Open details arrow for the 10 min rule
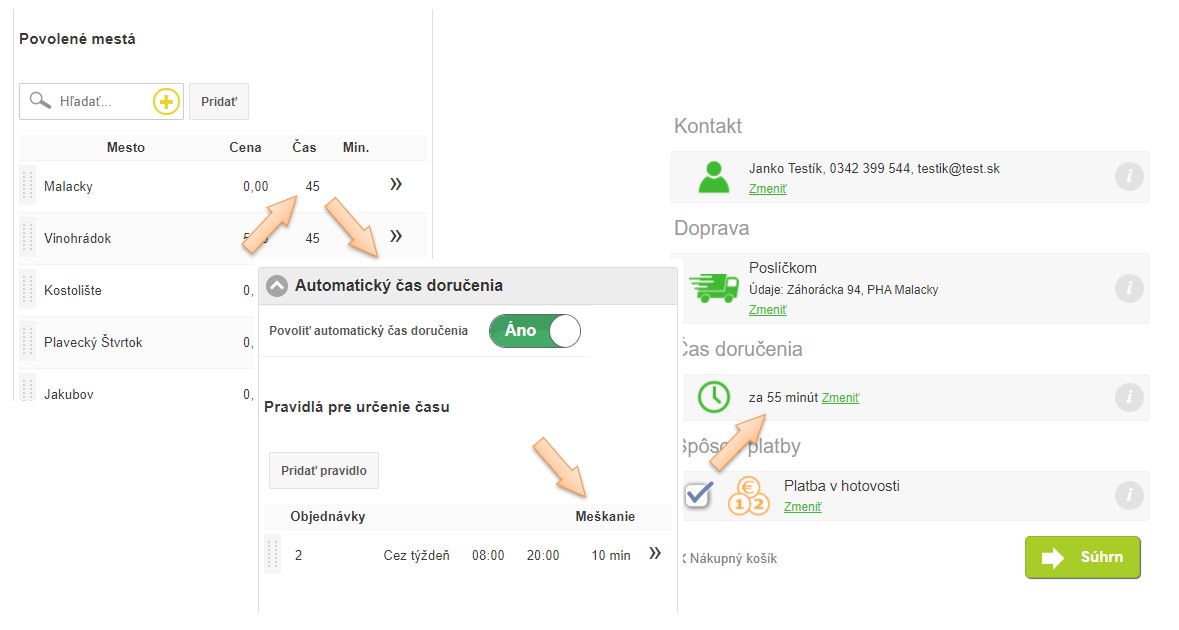The height and width of the screenshot is (630, 1179). pyautogui.click(x=655, y=553)
